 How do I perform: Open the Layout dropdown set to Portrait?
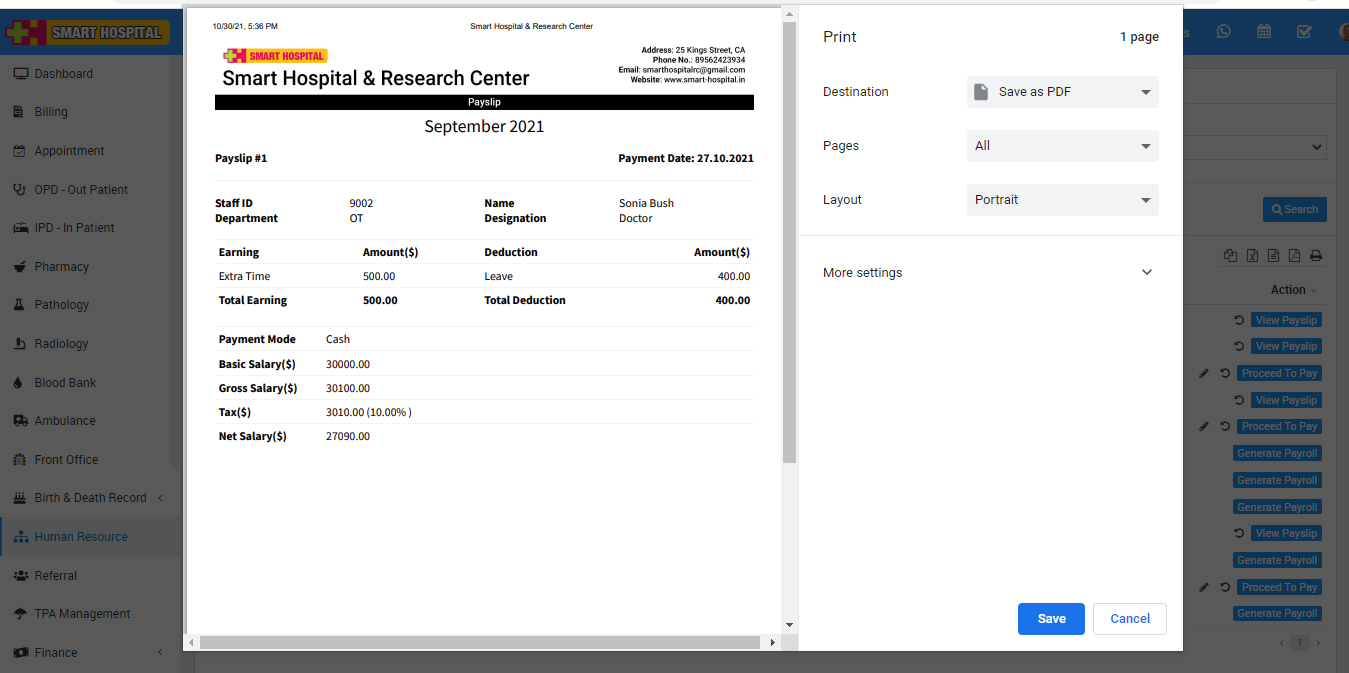[x=1062, y=200]
